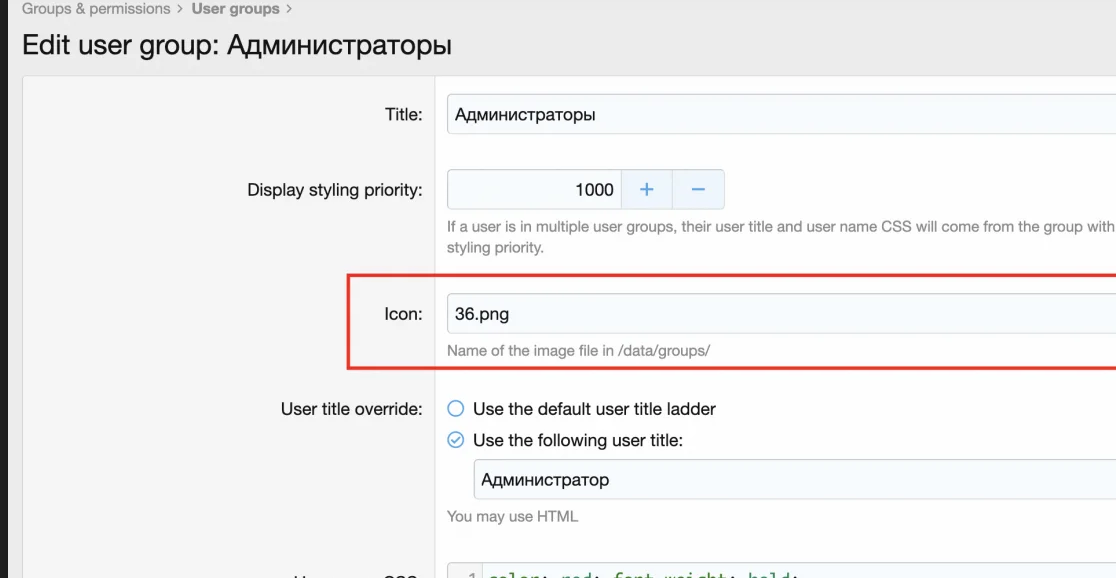Viewport: 1116px width, 578px height.
Task: Click the custom user title field "Администратор"
Action: click(790, 479)
